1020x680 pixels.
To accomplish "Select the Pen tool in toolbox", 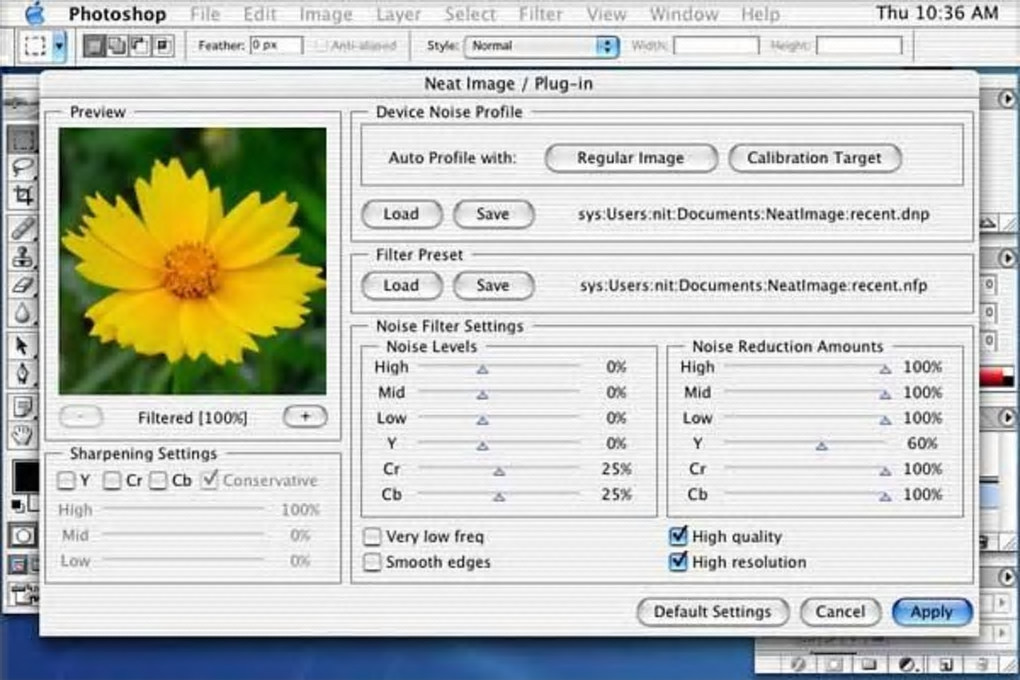I will (22, 375).
